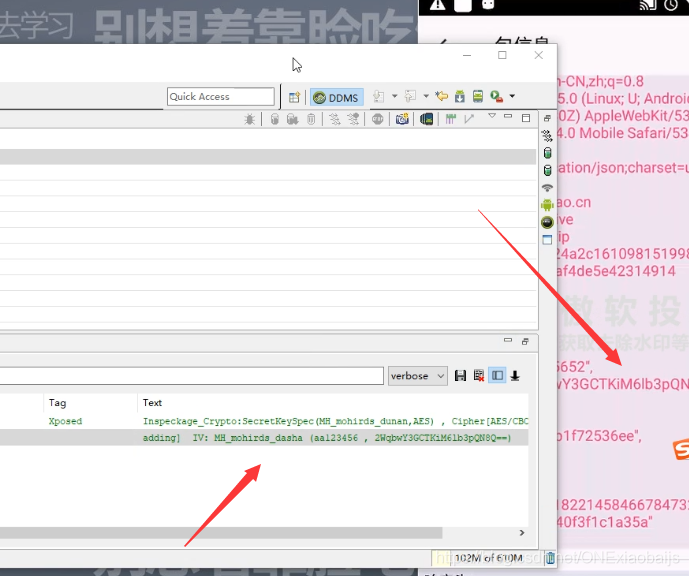Click af4de5e42314914 text in phone window

[x=616, y=272]
